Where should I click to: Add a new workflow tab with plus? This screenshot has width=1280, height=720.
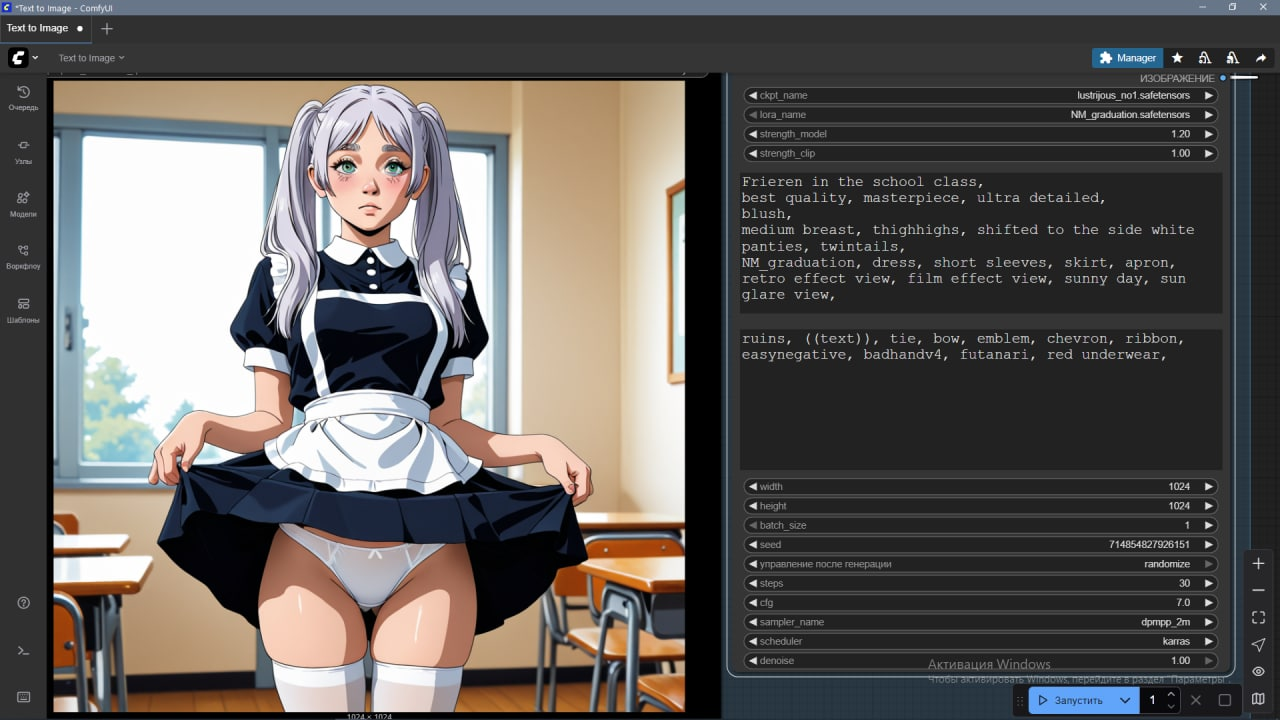coord(107,28)
